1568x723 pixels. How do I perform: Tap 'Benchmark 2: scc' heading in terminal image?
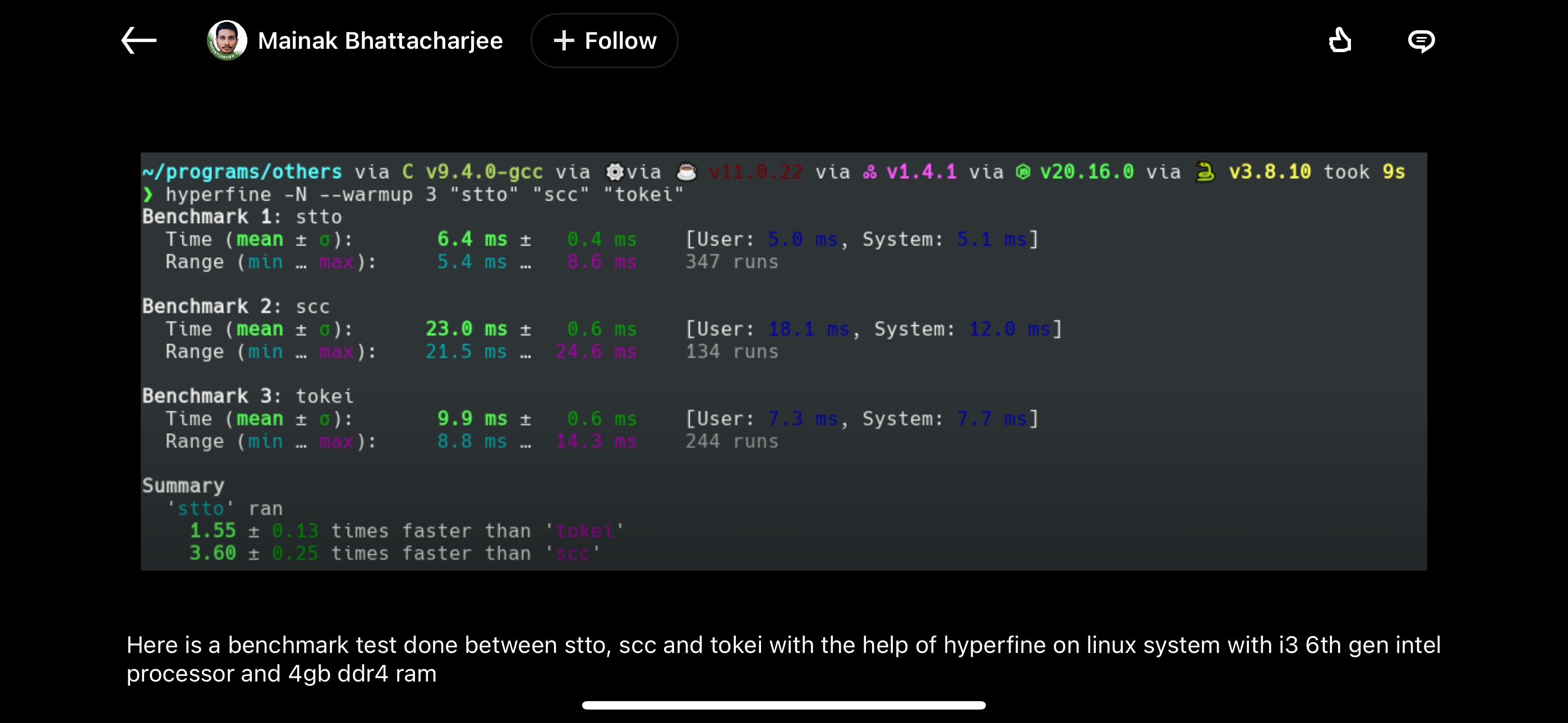[236, 306]
